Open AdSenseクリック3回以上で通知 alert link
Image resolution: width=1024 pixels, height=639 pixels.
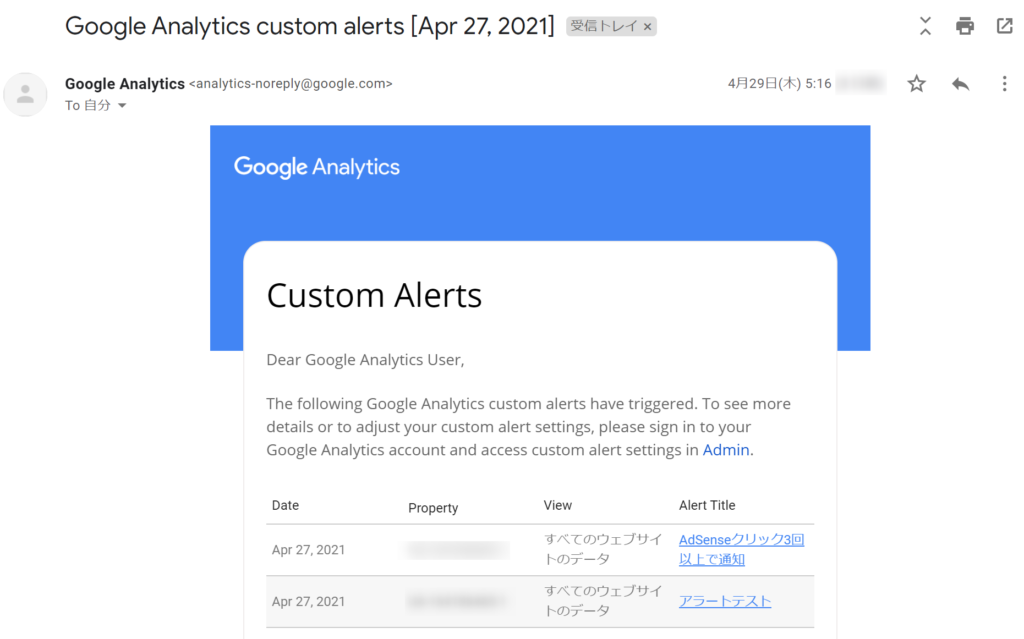741,549
